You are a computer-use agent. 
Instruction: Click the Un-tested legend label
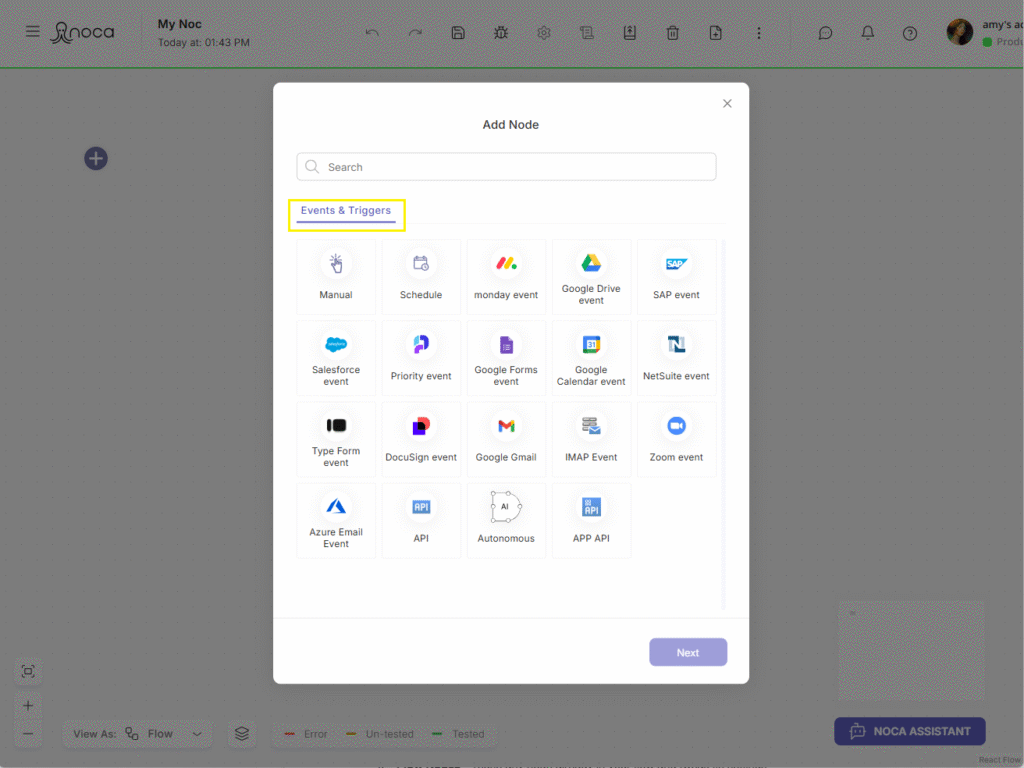tap(389, 734)
